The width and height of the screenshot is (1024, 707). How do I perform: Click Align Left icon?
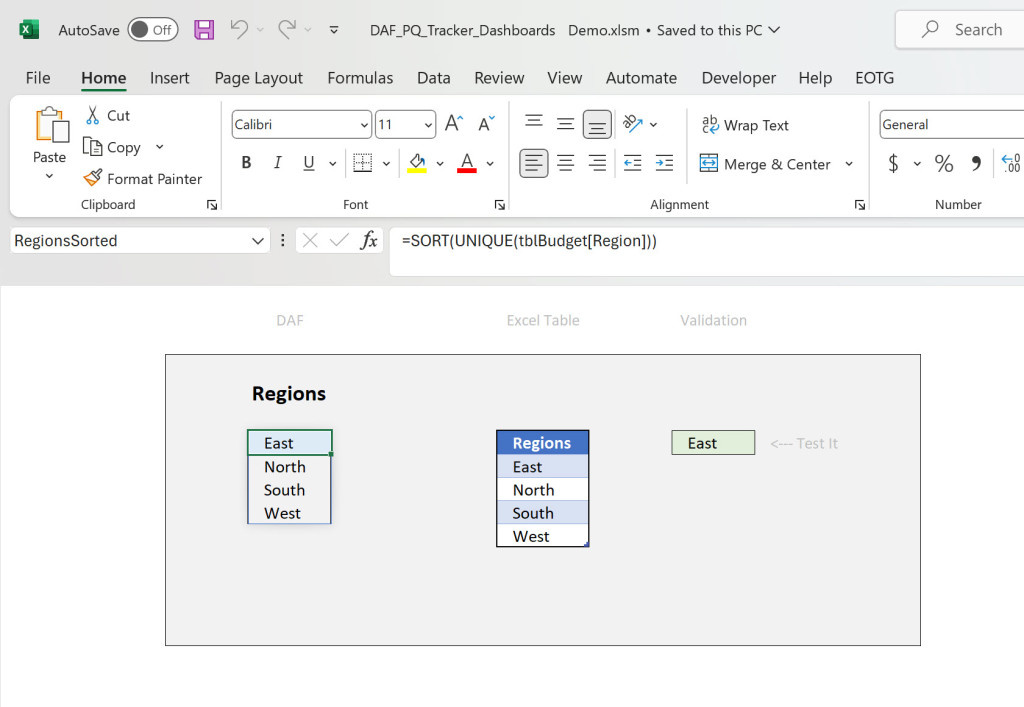[x=534, y=163]
